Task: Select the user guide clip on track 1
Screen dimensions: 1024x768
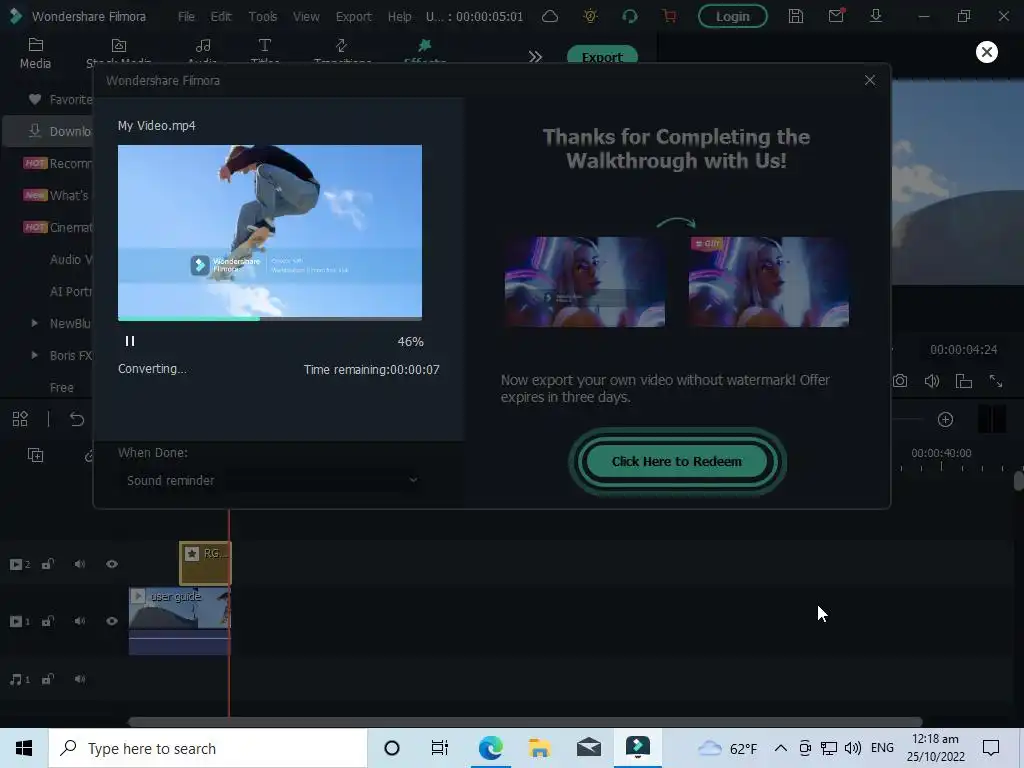Action: point(179,620)
